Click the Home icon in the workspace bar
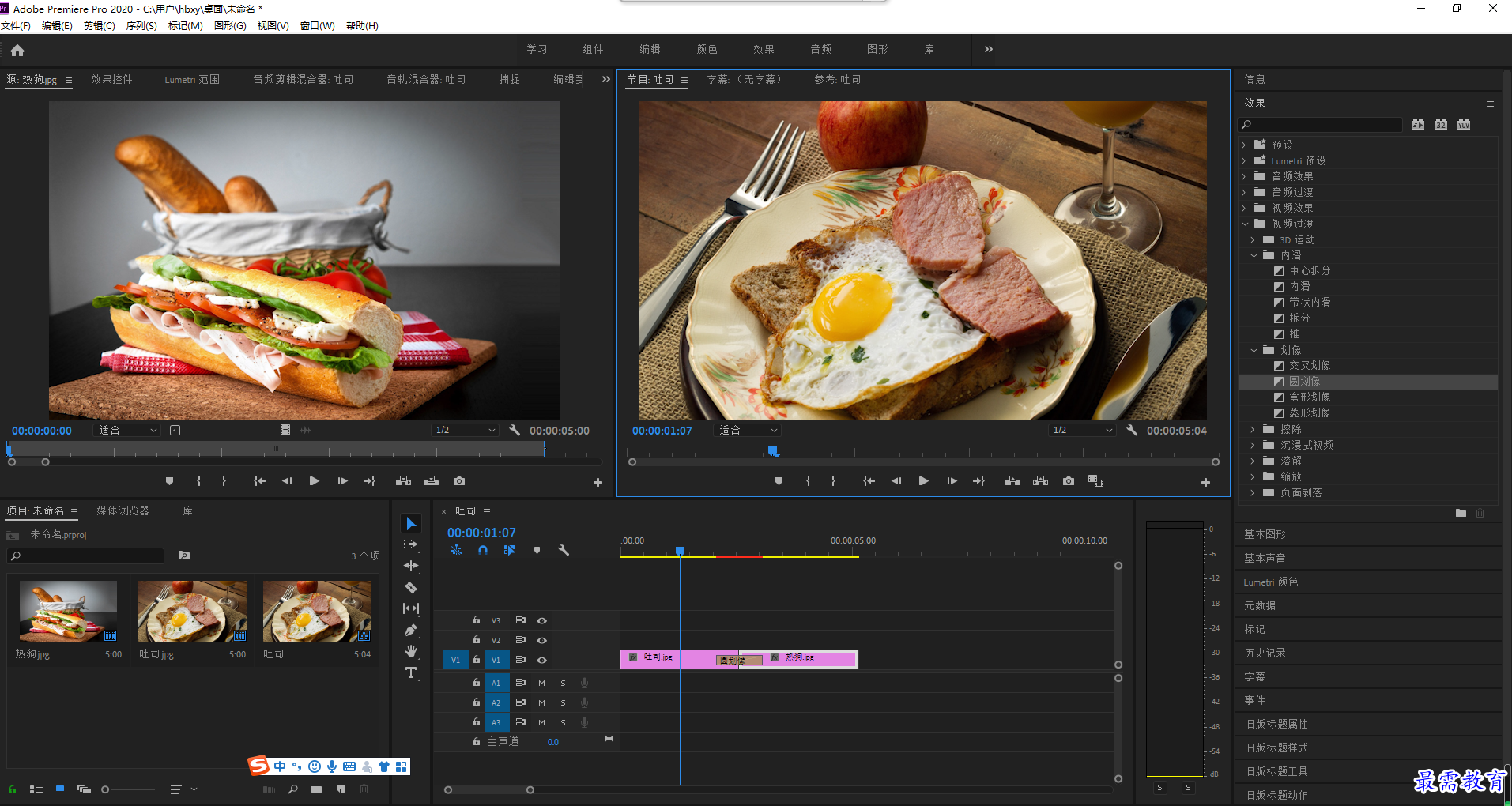The width and height of the screenshot is (1512, 806). (x=17, y=51)
